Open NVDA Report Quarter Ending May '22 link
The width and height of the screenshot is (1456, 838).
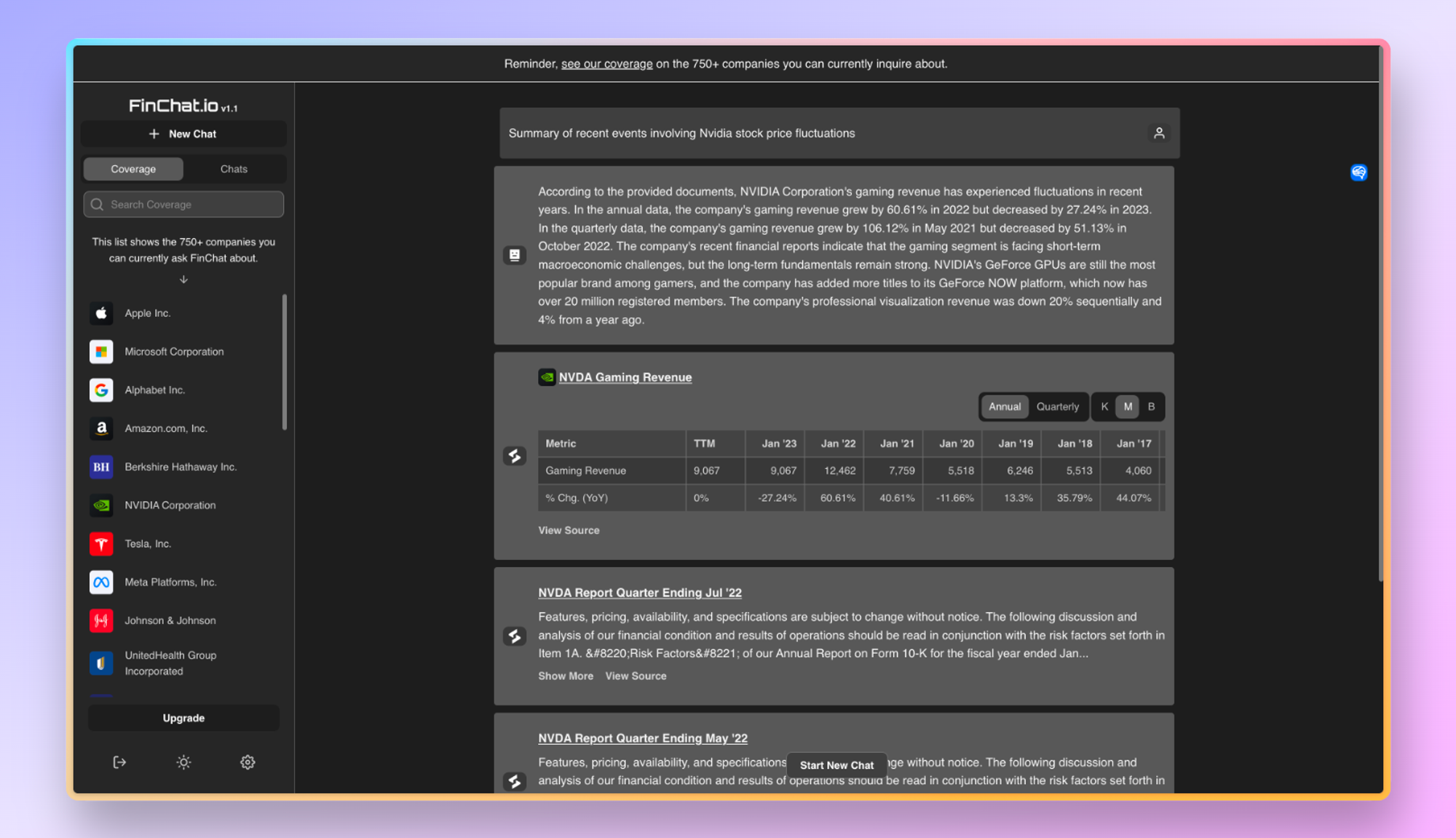click(x=642, y=738)
